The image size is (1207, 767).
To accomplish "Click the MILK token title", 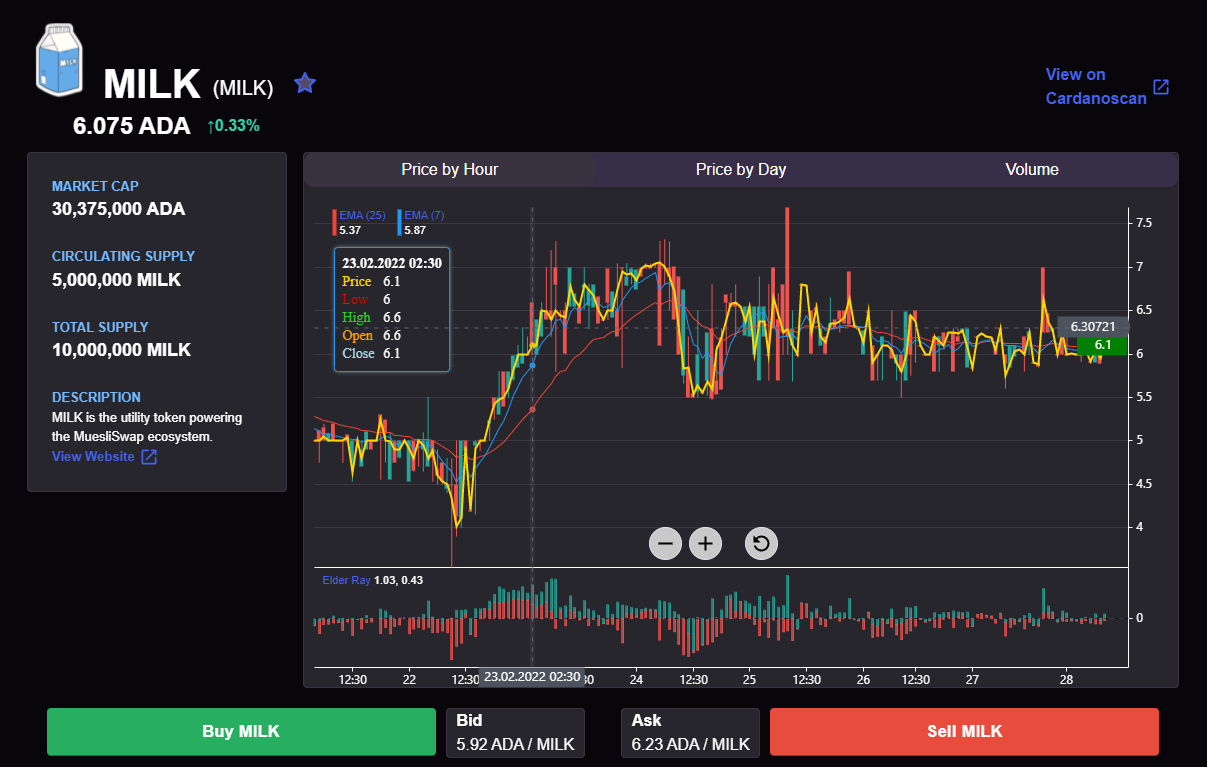I will click(152, 84).
